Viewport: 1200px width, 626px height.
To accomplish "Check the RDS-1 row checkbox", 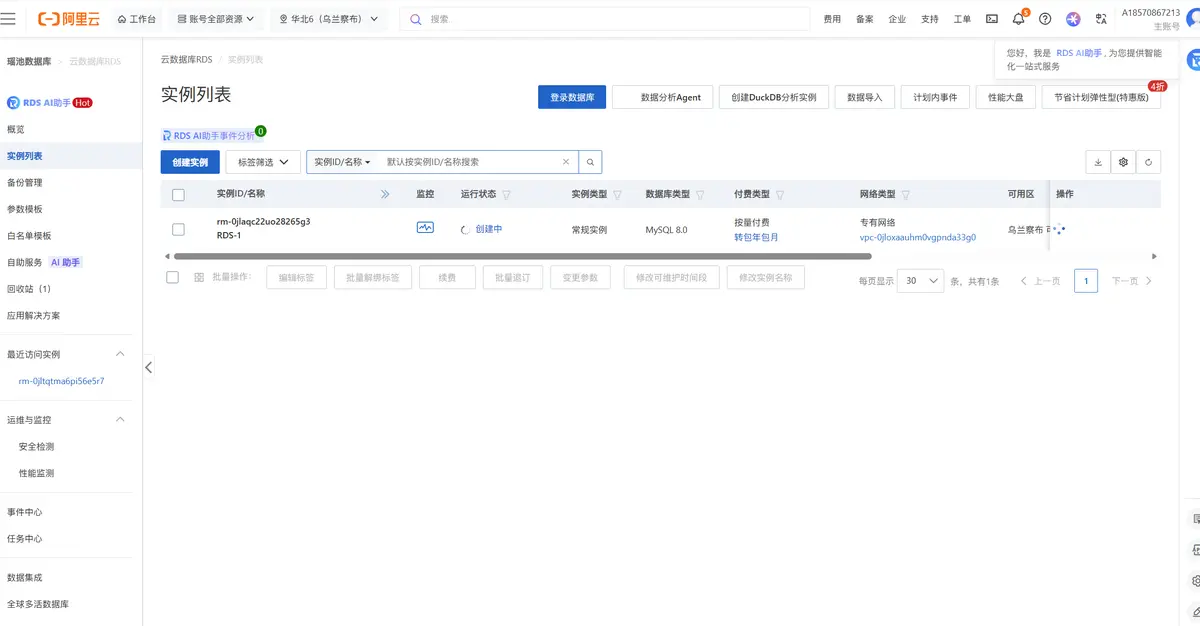I will (178, 229).
